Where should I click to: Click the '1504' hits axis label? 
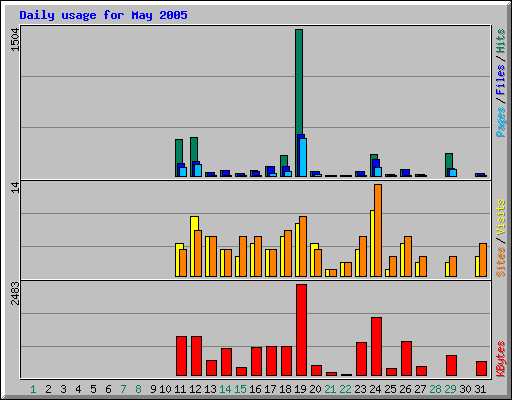click(x=15, y=39)
